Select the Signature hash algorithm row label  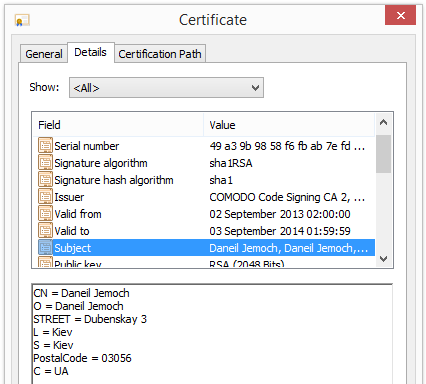click(x=114, y=180)
